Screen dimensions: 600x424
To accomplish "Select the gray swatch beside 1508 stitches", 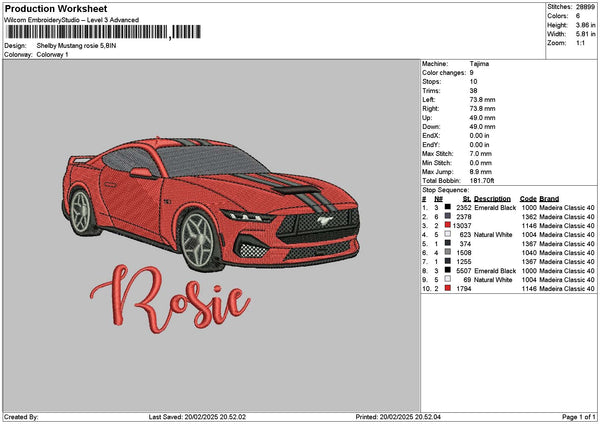I will point(447,252).
